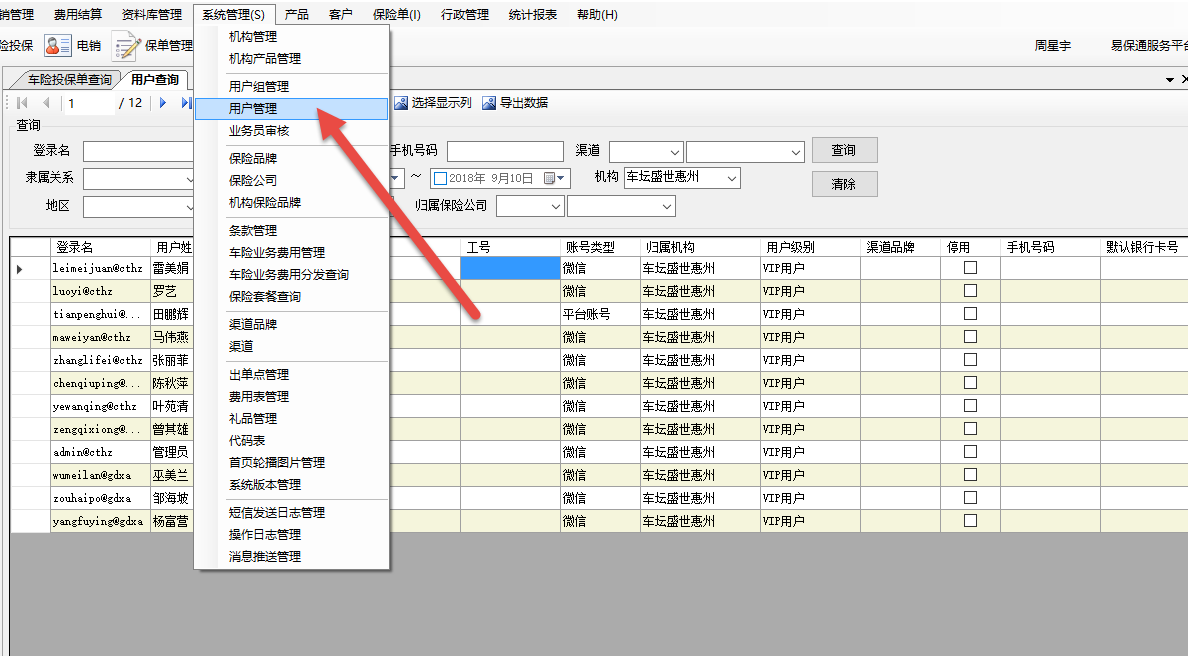1188x656 pixels.
Task: Expand the 机构 dropdown showing 车坛盛世惠州
Action: 732,178
